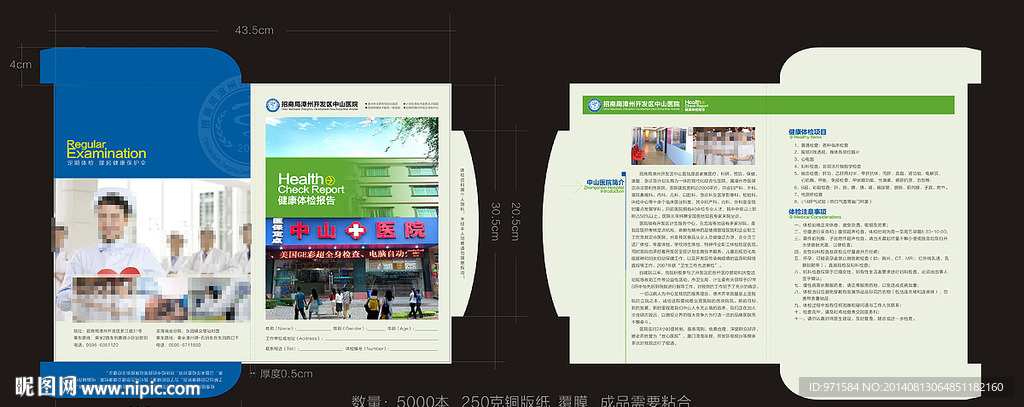This screenshot has width=1024, height=407.
Task: Select the 中山医院简介 section heading
Action: click(605, 182)
